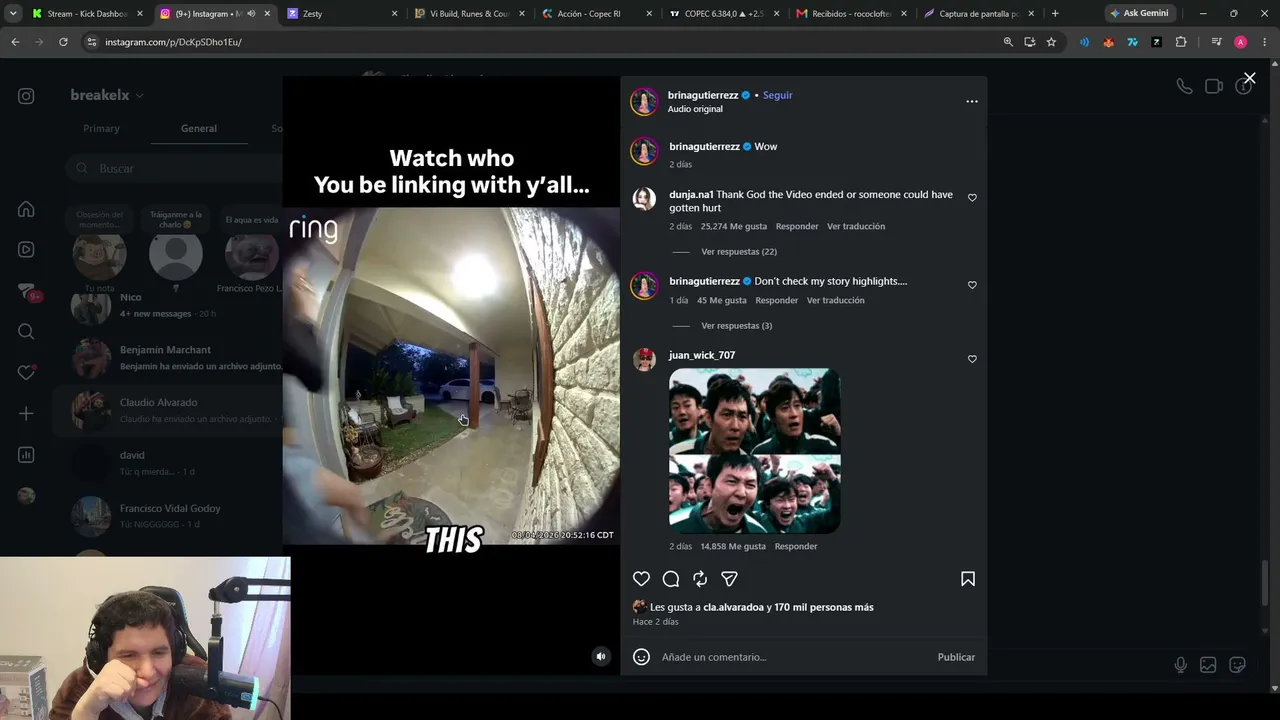The image size is (1280, 720).
Task: Like the "Don't check my story highlights" comment
Action: pos(972,285)
